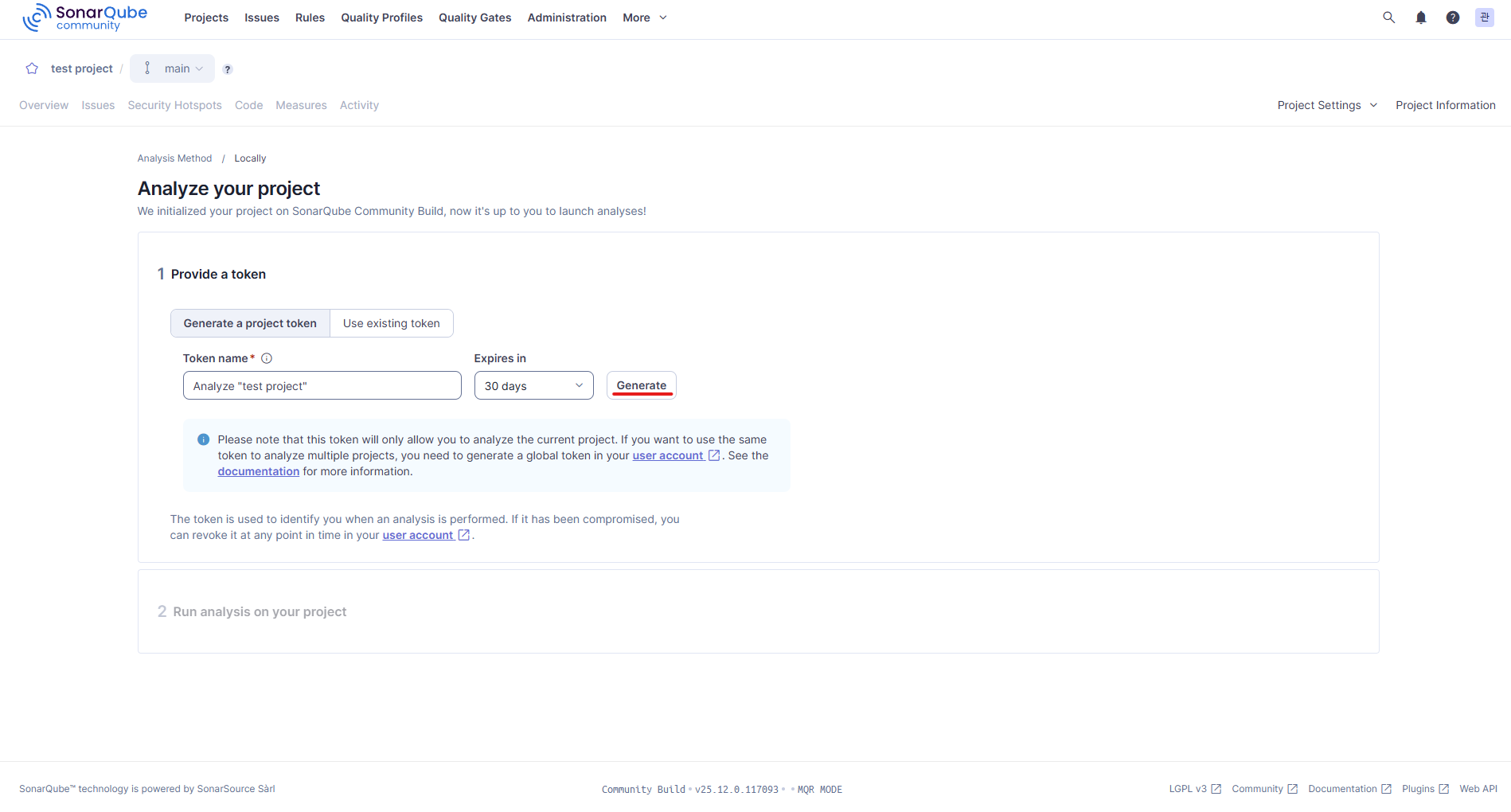The width and height of the screenshot is (1511, 812).
Task: Open Project Information
Action: 1446,105
